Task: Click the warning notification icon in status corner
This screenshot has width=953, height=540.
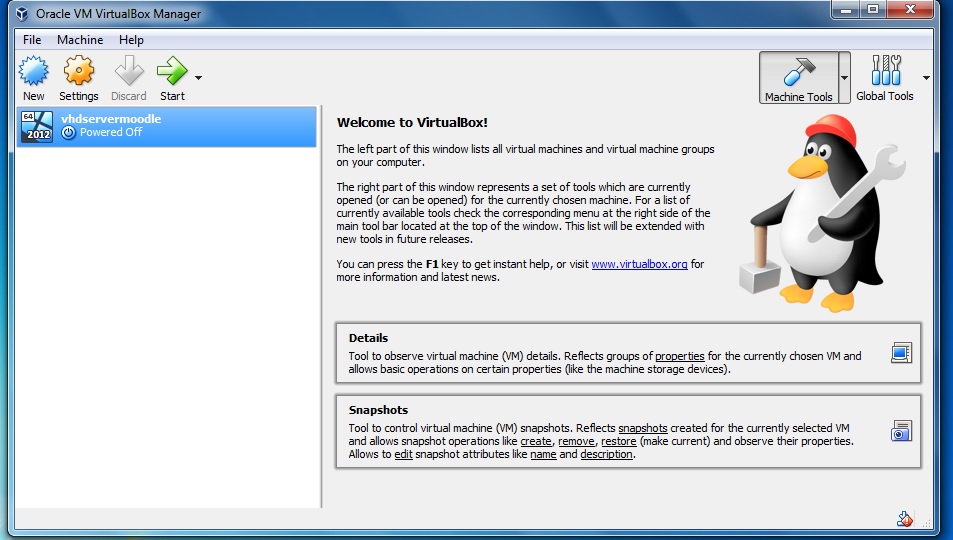Action: click(904, 519)
